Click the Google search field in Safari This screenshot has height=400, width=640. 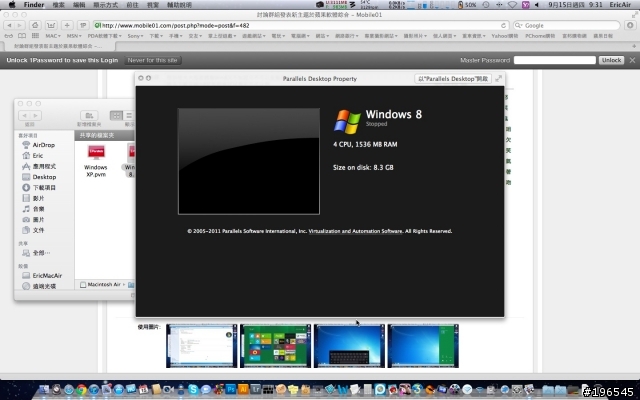coord(566,25)
